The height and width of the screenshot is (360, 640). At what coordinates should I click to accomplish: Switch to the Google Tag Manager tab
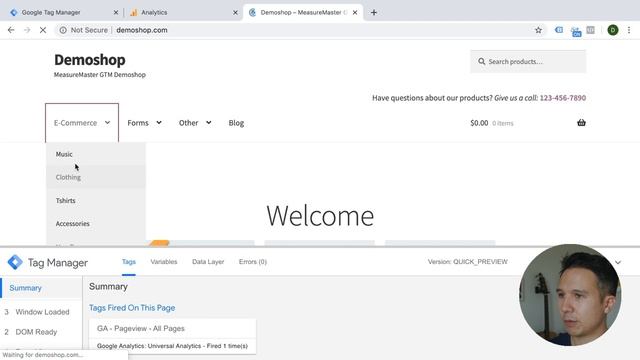point(51,12)
